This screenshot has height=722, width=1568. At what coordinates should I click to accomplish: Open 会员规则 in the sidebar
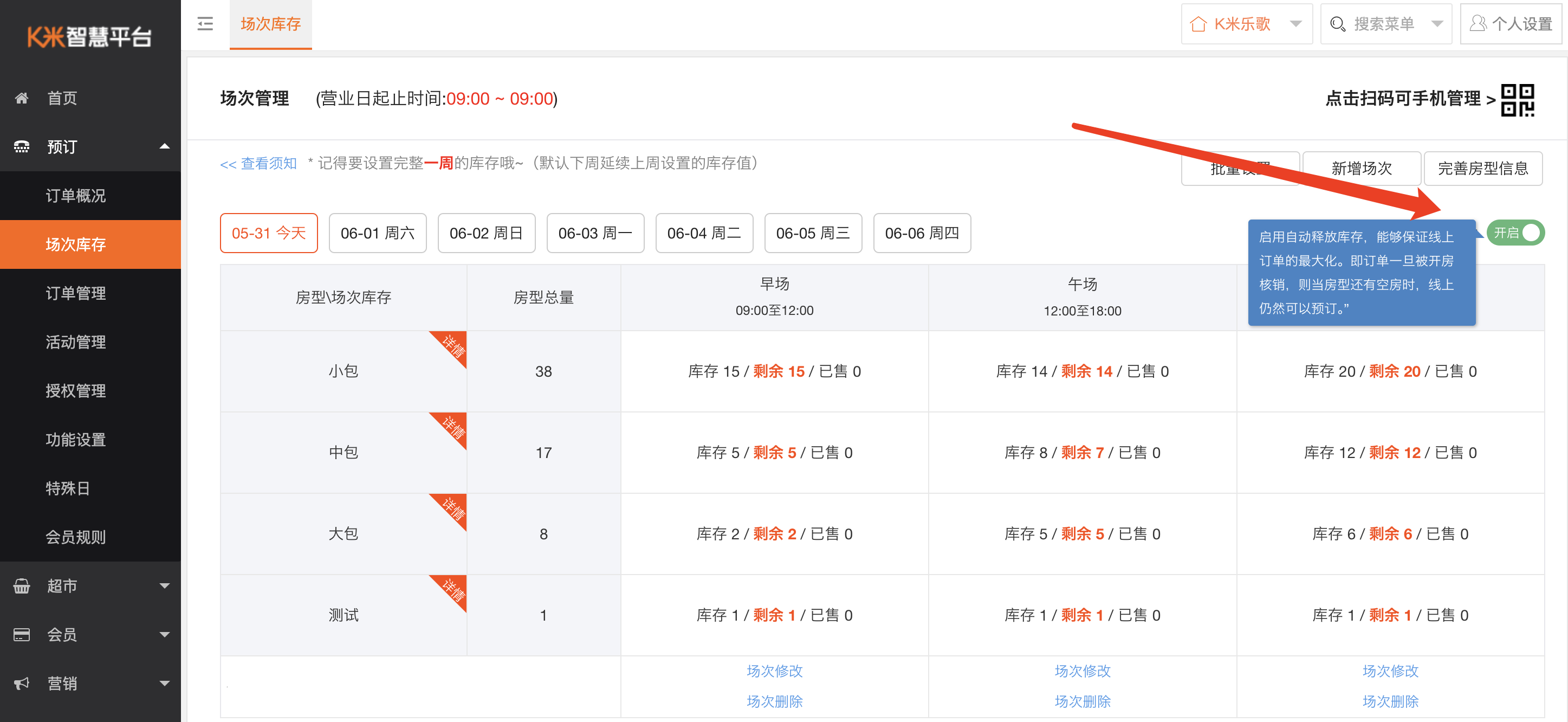pos(90,536)
